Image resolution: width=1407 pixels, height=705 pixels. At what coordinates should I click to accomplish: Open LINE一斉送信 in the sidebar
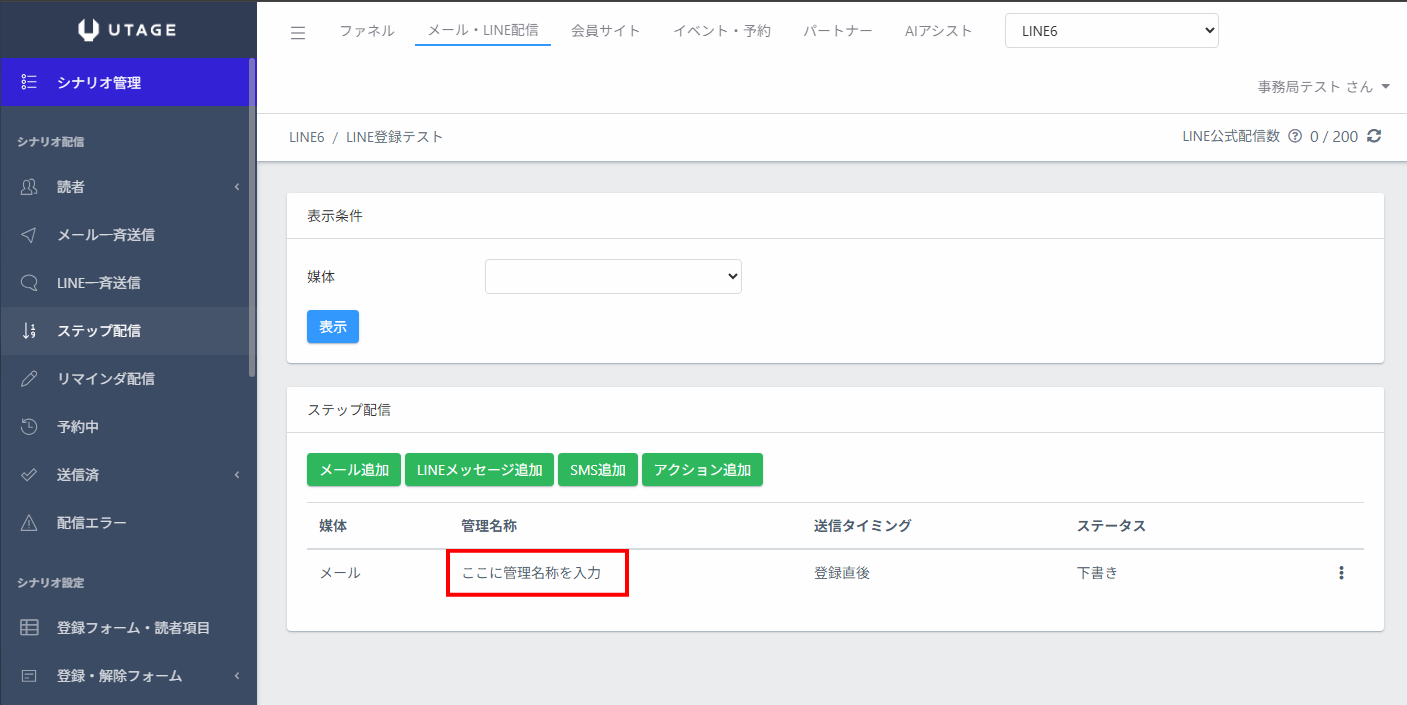[x=124, y=283]
